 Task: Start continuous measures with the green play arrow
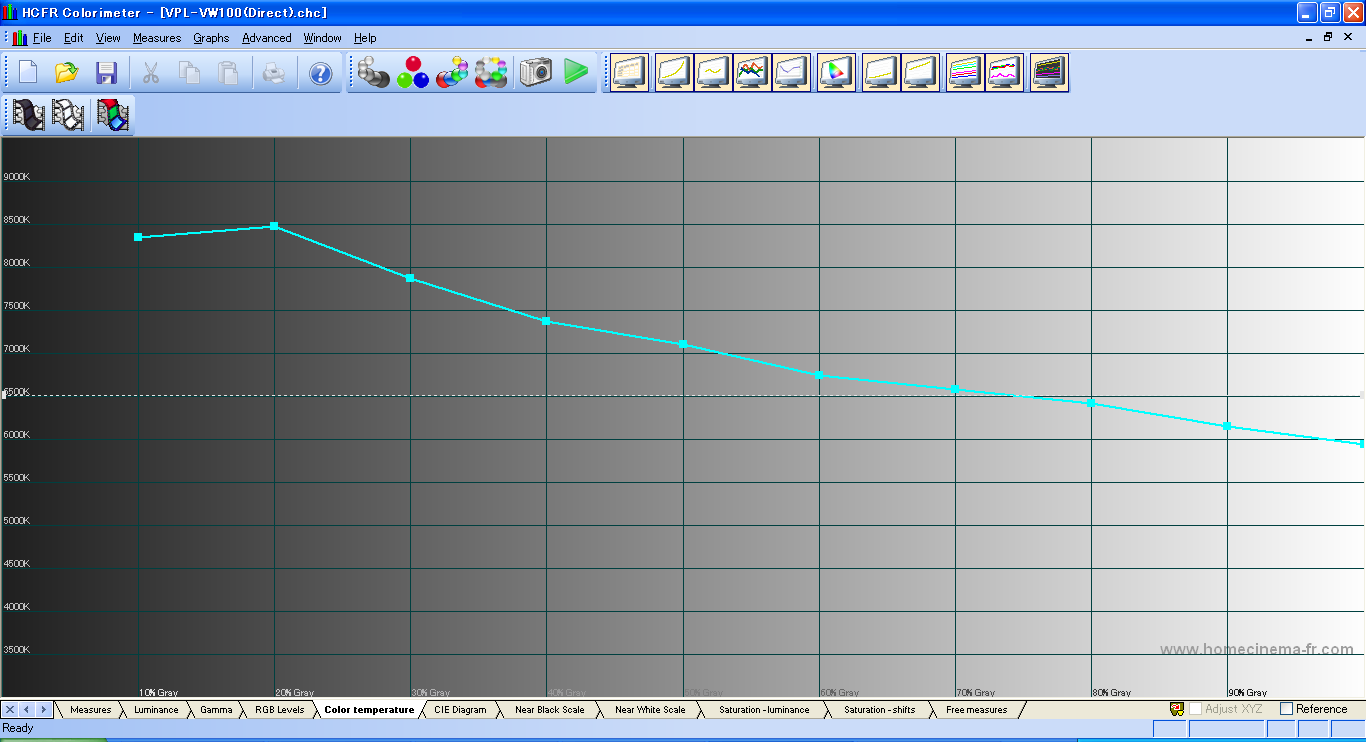click(576, 72)
